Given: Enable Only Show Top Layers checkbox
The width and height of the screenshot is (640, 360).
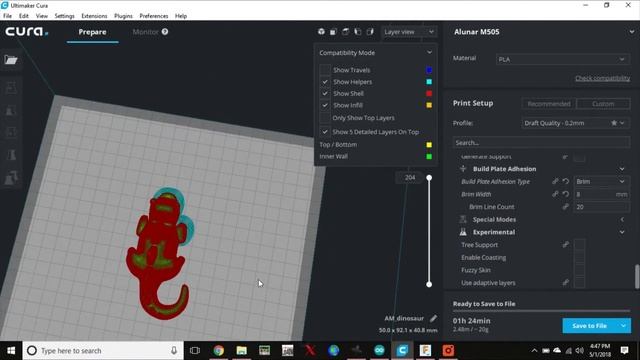Looking at the screenshot, I should coord(325,118).
